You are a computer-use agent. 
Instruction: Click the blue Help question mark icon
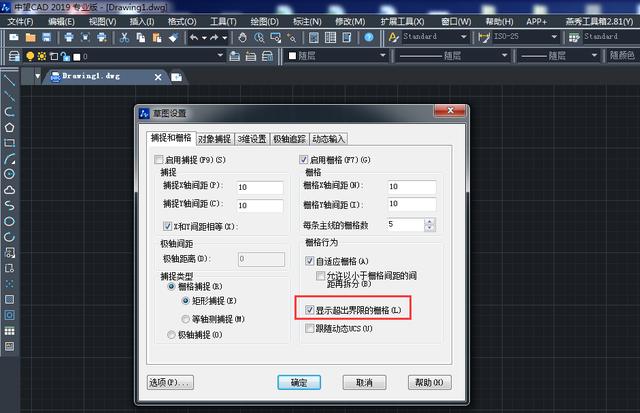tap(369, 38)
